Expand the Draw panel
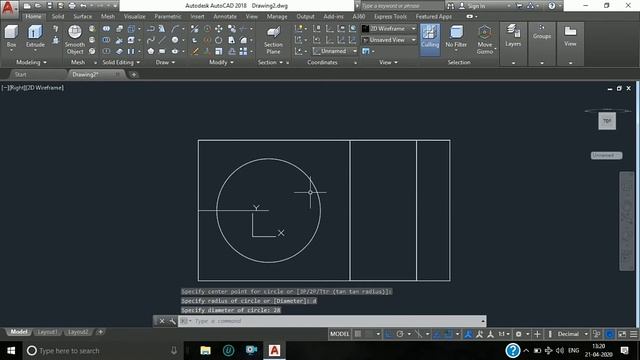This screenshot has height=360, width=640. point(165,62)
